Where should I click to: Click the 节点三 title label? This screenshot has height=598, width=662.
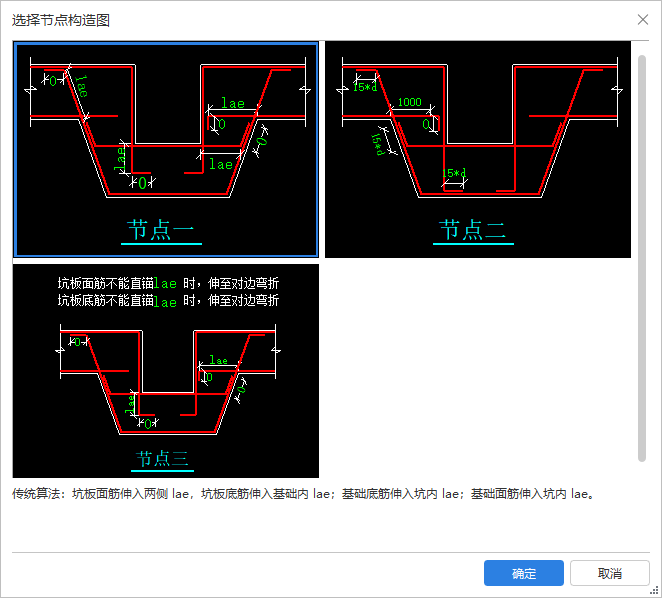[x=162, y=459]
